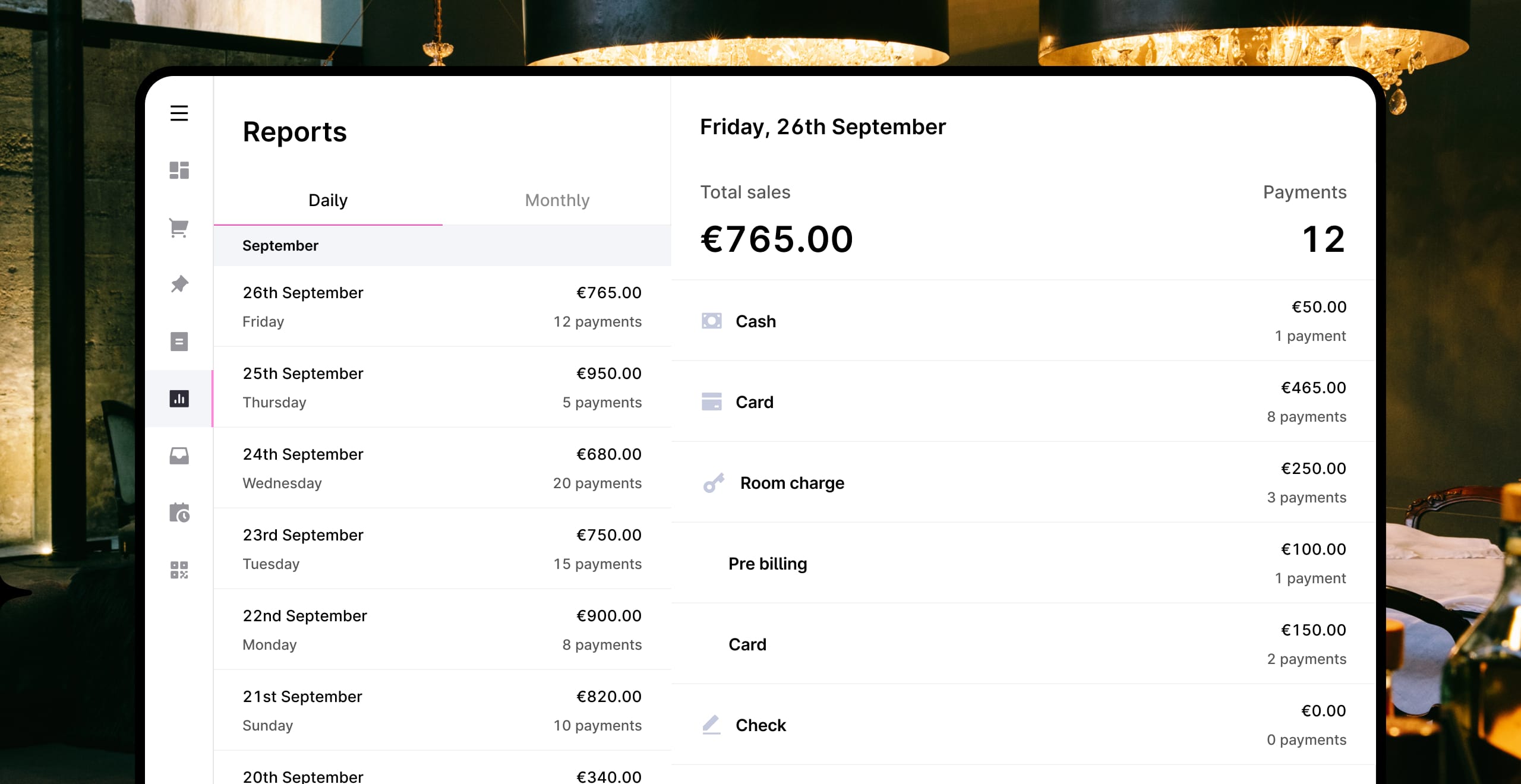Expand the Room charge payment row
1521x784 pixels.
click(1022, 483)
